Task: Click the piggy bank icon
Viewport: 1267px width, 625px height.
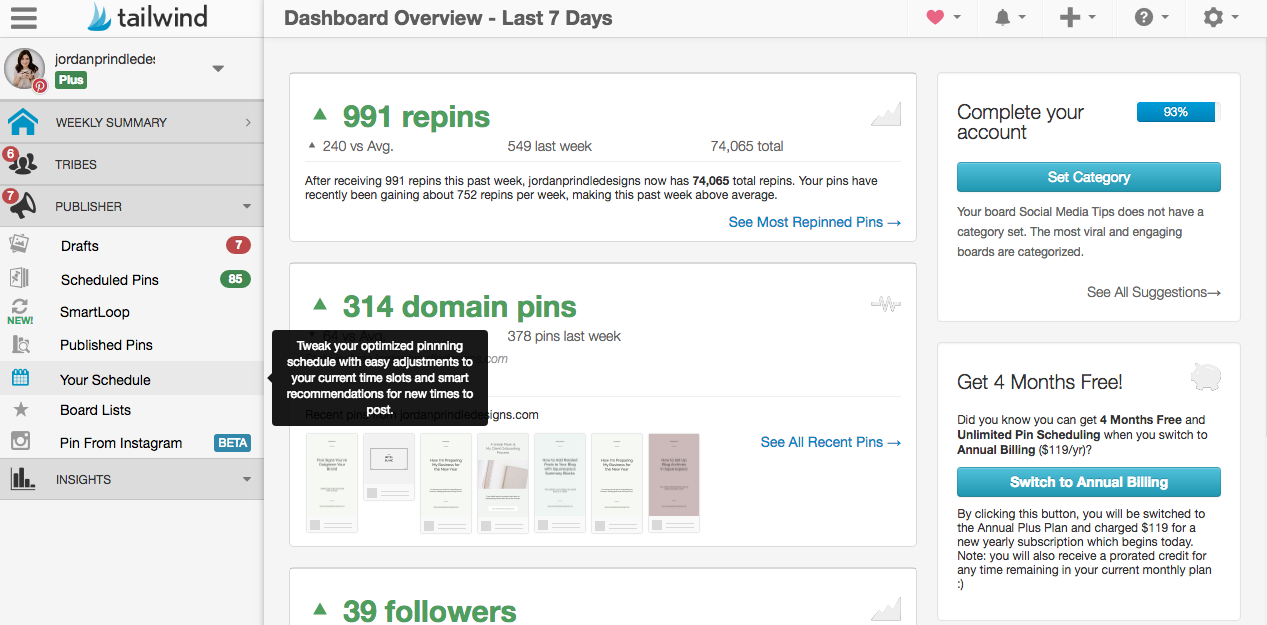Action: [x=1206, y=377]
